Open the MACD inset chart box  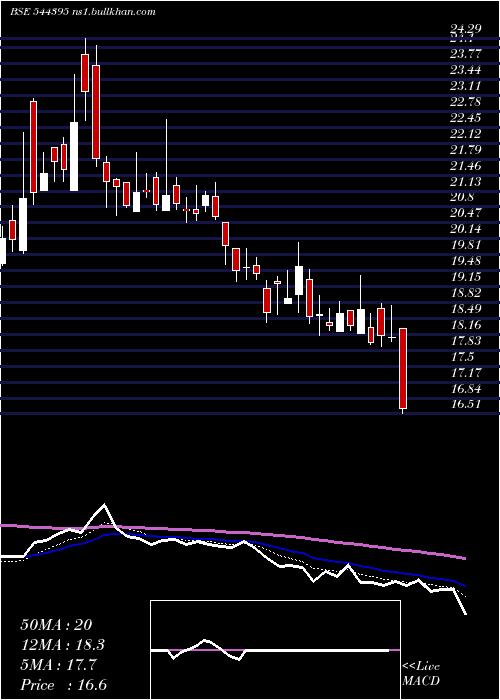(x=275, y=650)
